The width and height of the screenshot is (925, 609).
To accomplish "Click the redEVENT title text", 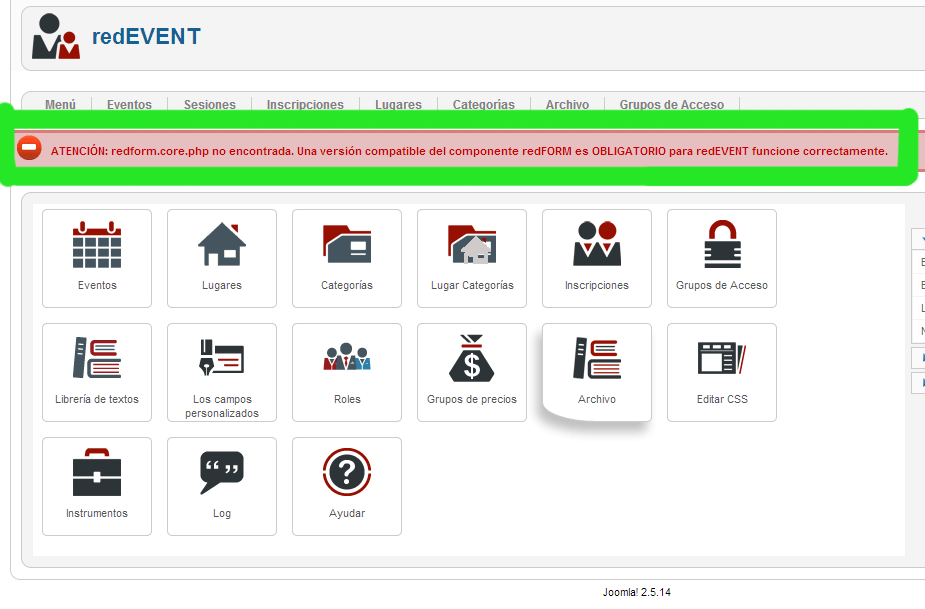I will (146, 37).
